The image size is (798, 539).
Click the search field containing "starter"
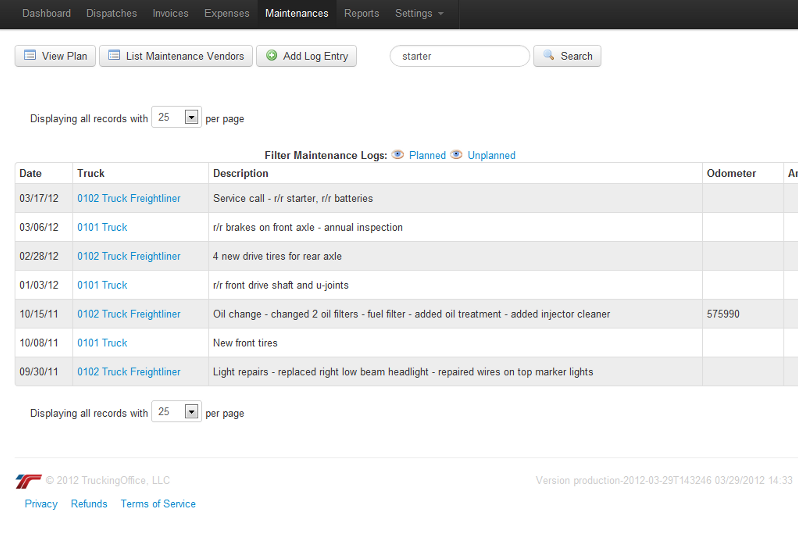point(459,56)
